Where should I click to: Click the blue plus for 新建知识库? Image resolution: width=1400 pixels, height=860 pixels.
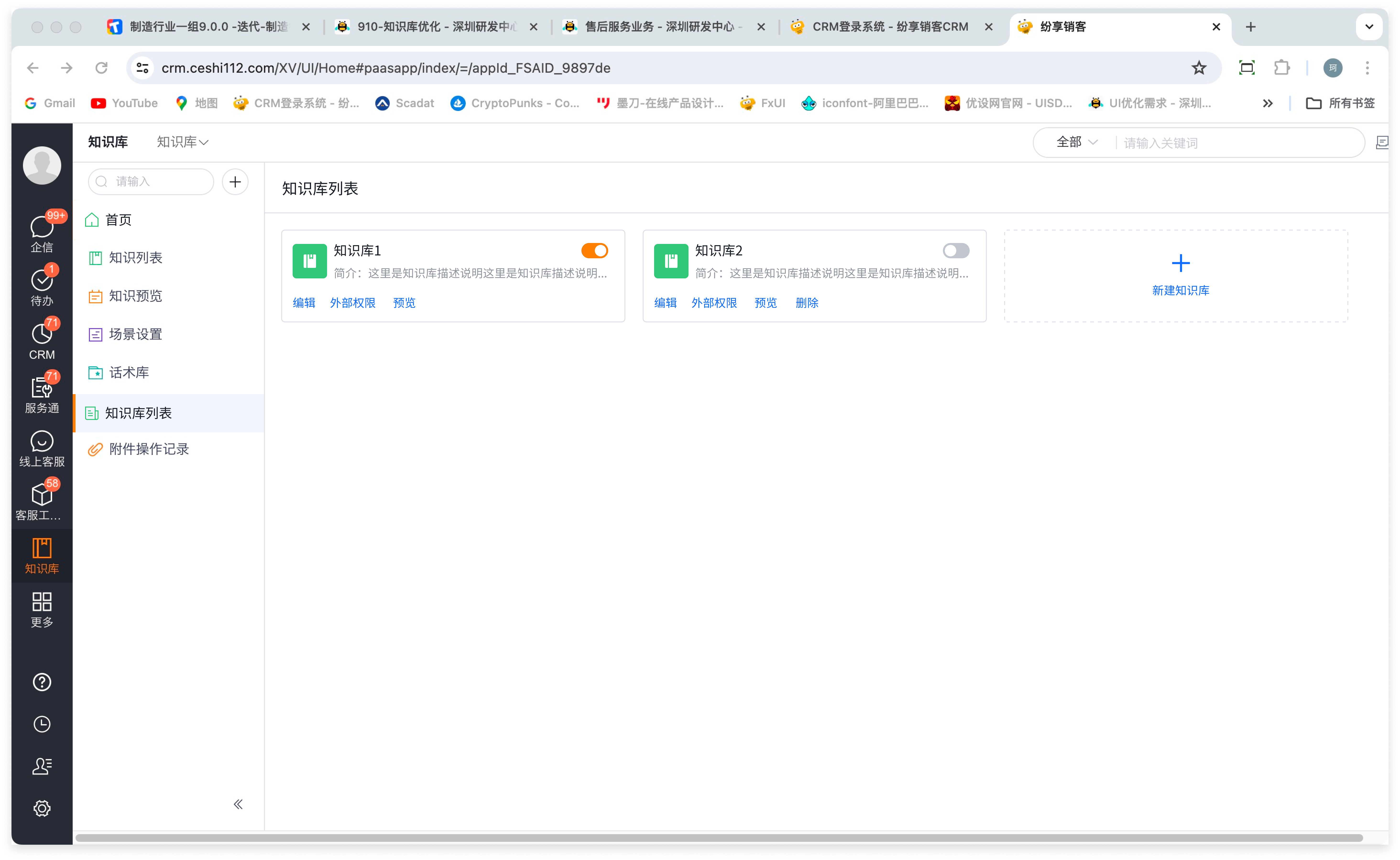tap(1181, 263)
